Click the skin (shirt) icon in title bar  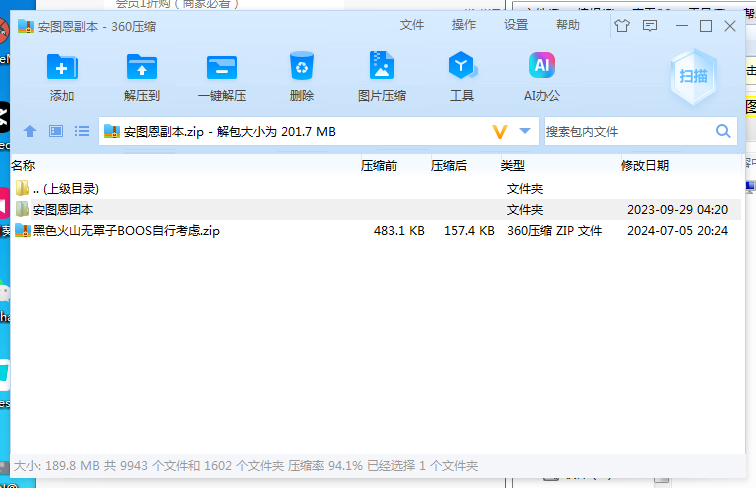coord(622,26)
